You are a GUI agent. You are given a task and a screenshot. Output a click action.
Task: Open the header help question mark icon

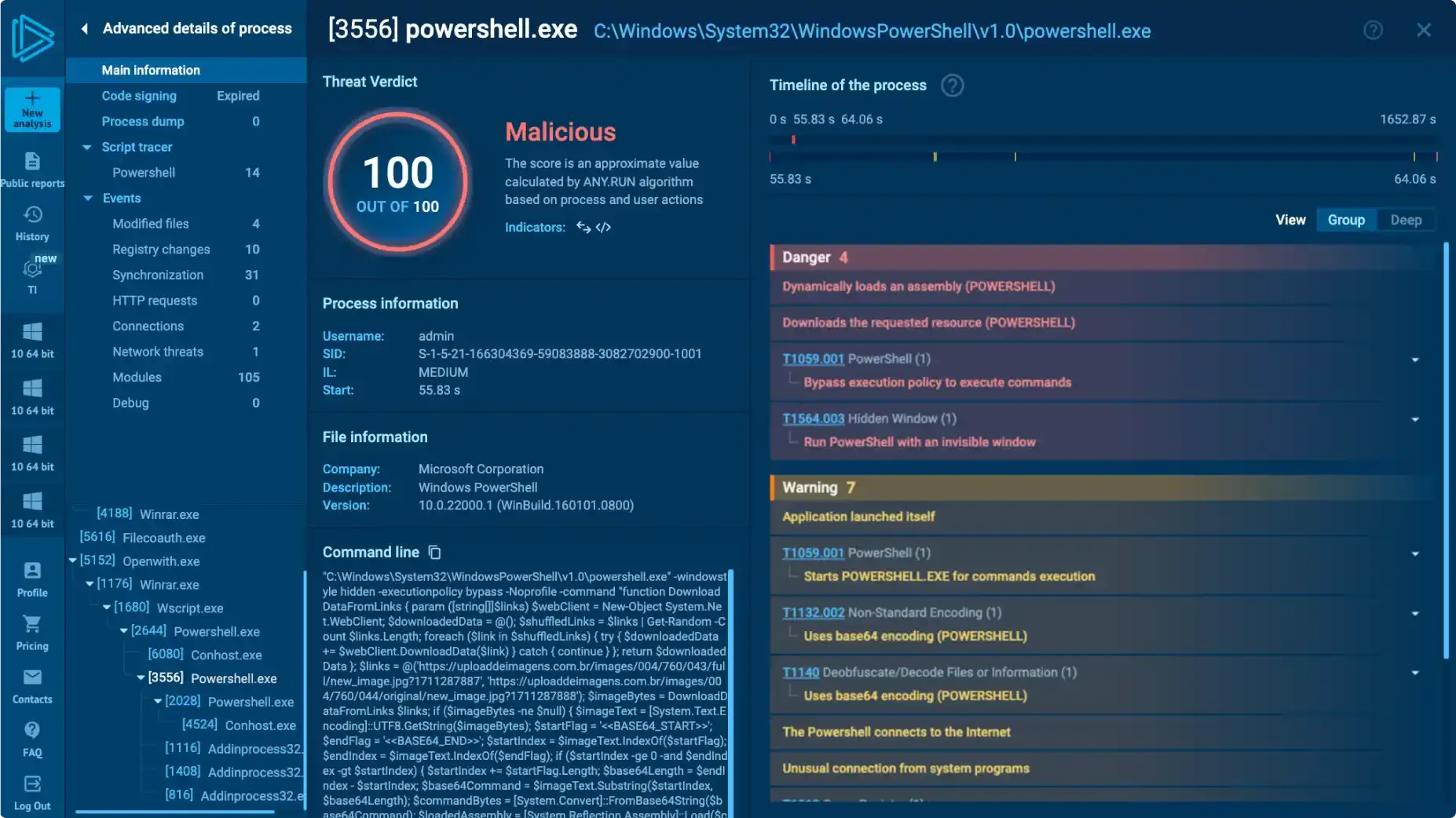[1374, 31]
